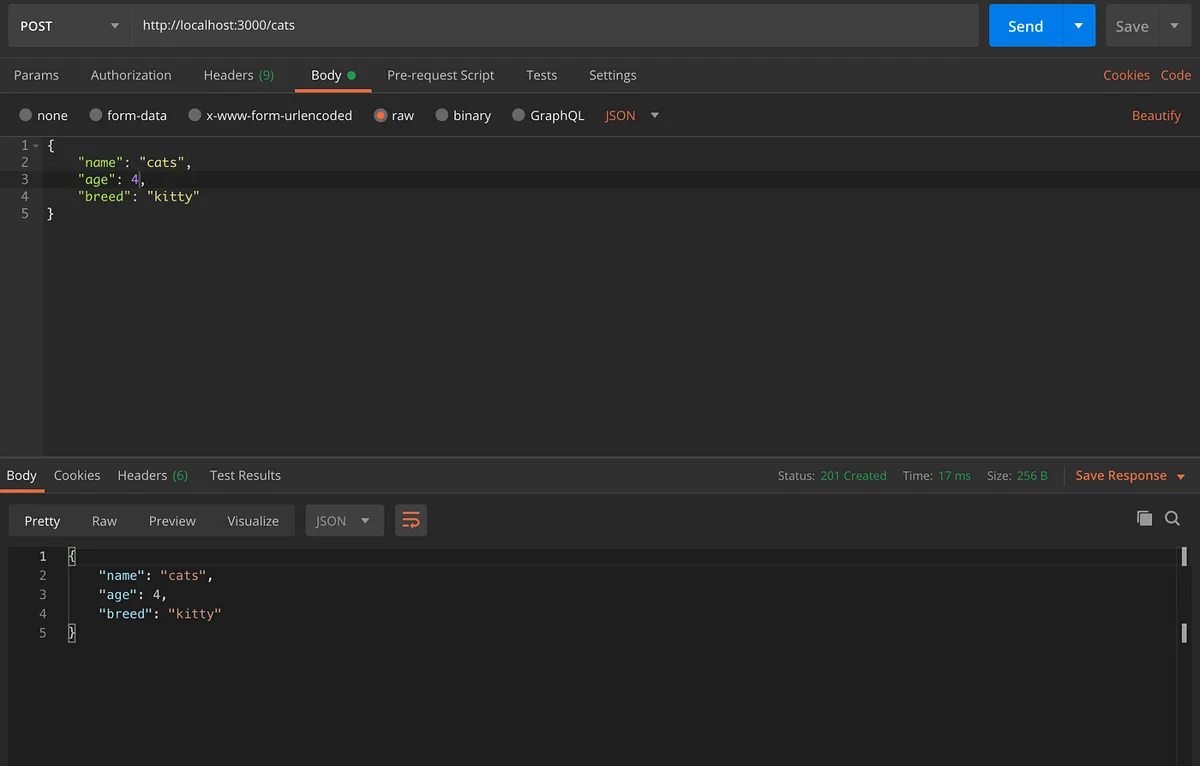Viewport: 1200px width, 766px height.
Task: Click the Beautify link
Action: pos(1156,116)
